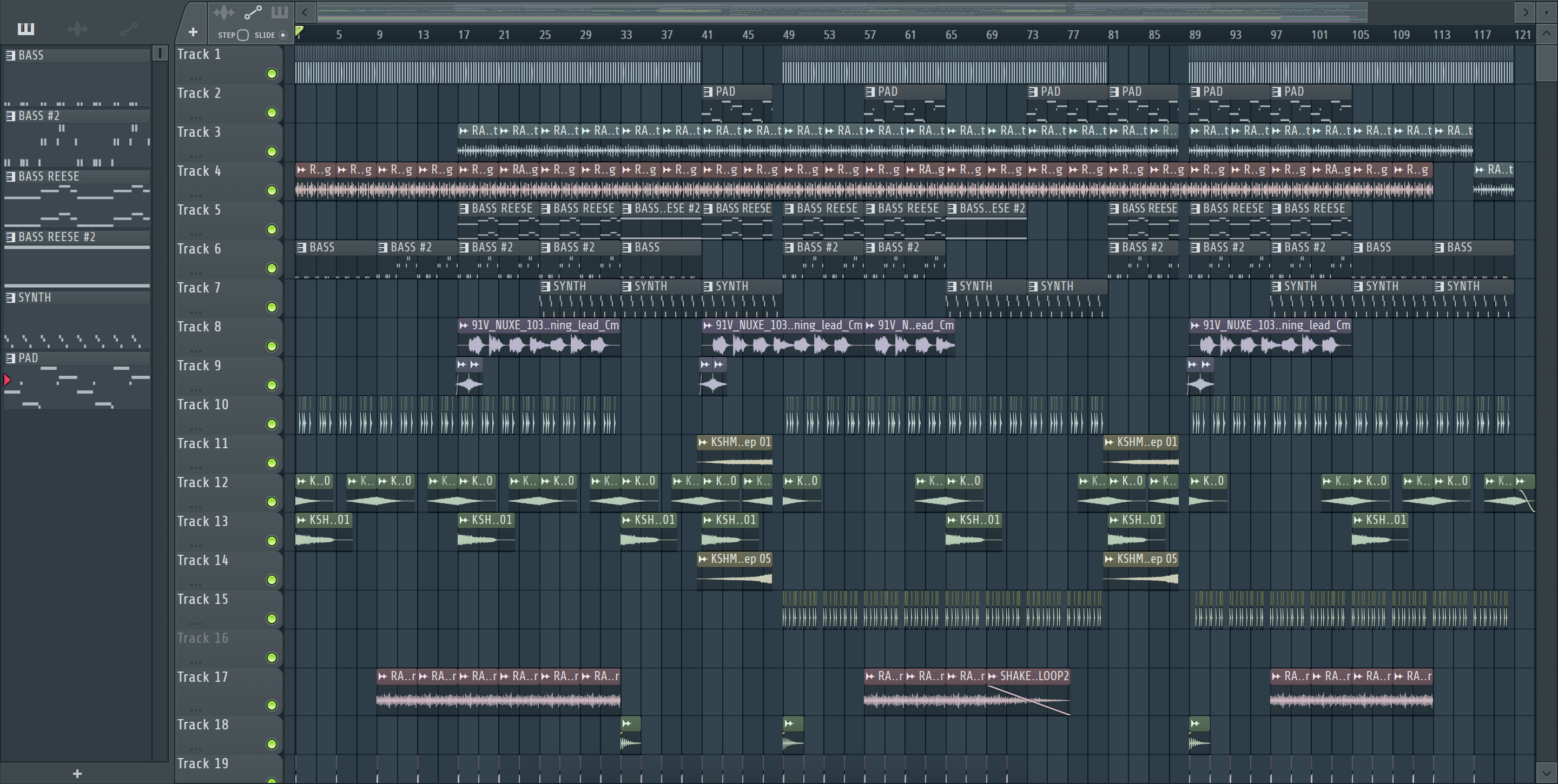The width and height of the screenshot is (1558, 784).
Task: Toggle the SLIDE mode button
Action: click(x=282, y=35)
